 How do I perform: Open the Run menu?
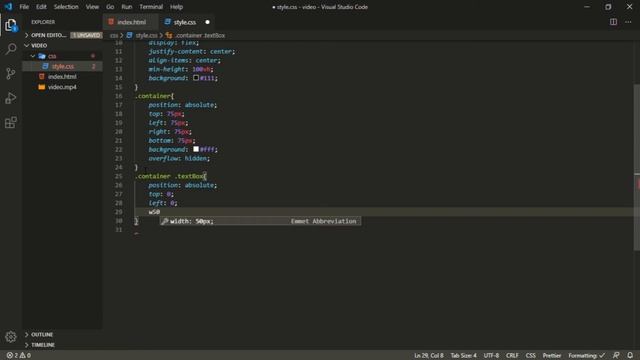[x=127, y=7]
